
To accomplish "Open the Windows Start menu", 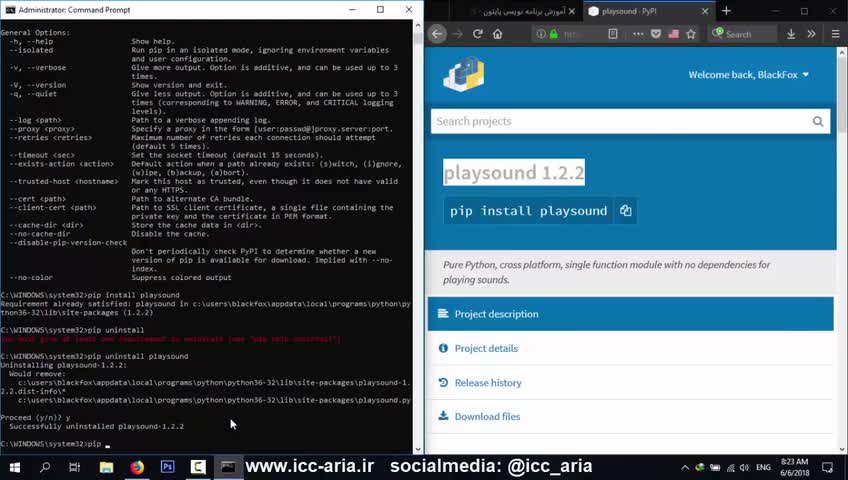I will [15, 467].
